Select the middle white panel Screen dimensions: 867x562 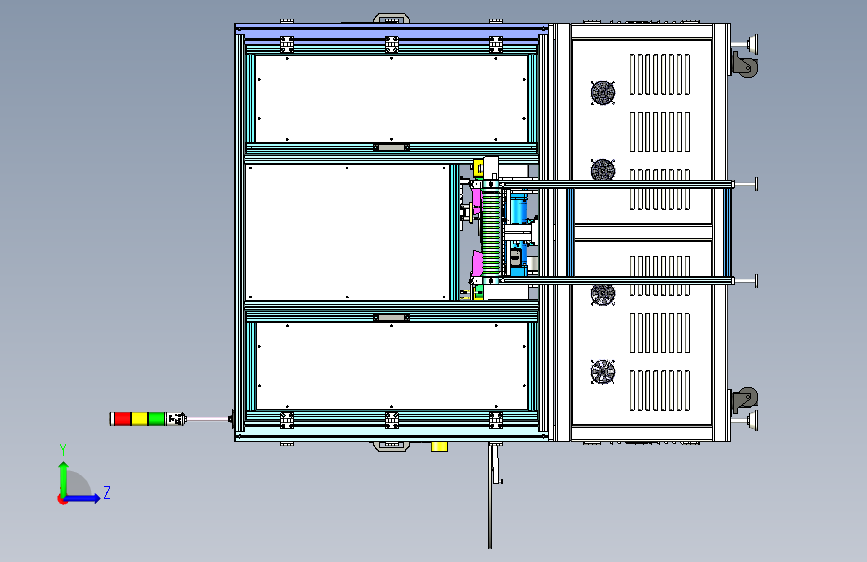(x=347, y=232)
